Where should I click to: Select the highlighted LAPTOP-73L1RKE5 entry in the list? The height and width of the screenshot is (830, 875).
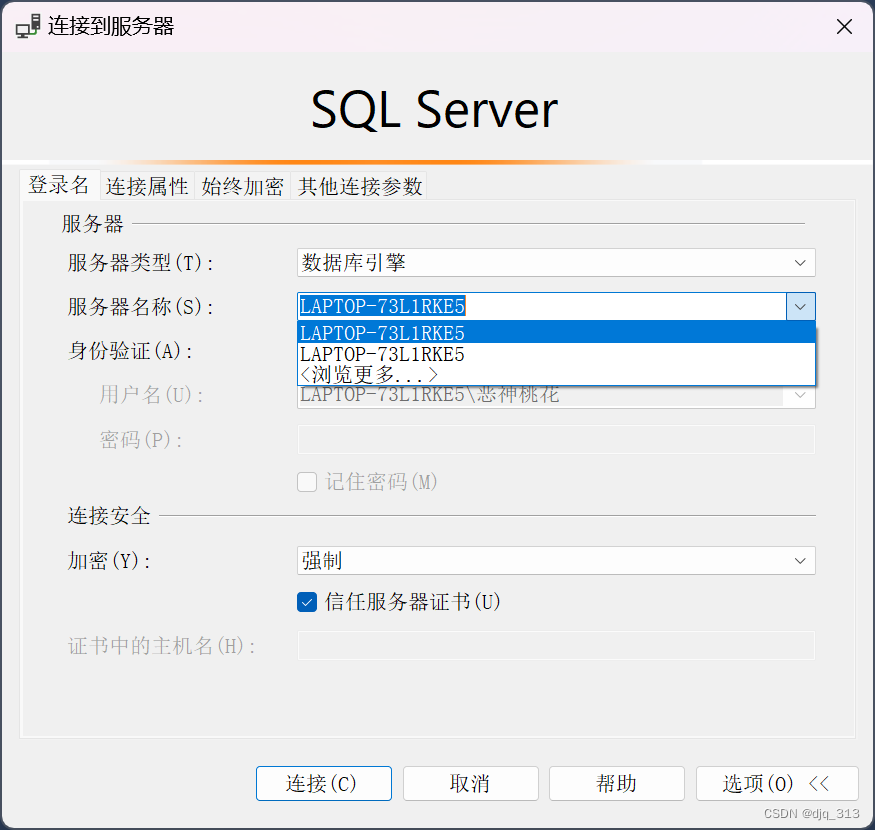[556, 333]
